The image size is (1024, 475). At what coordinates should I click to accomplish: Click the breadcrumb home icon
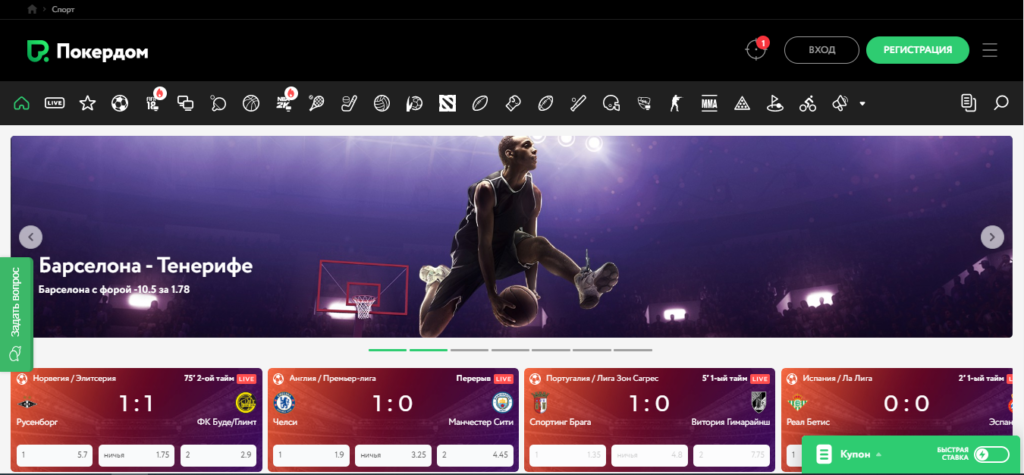click(32, 9)
